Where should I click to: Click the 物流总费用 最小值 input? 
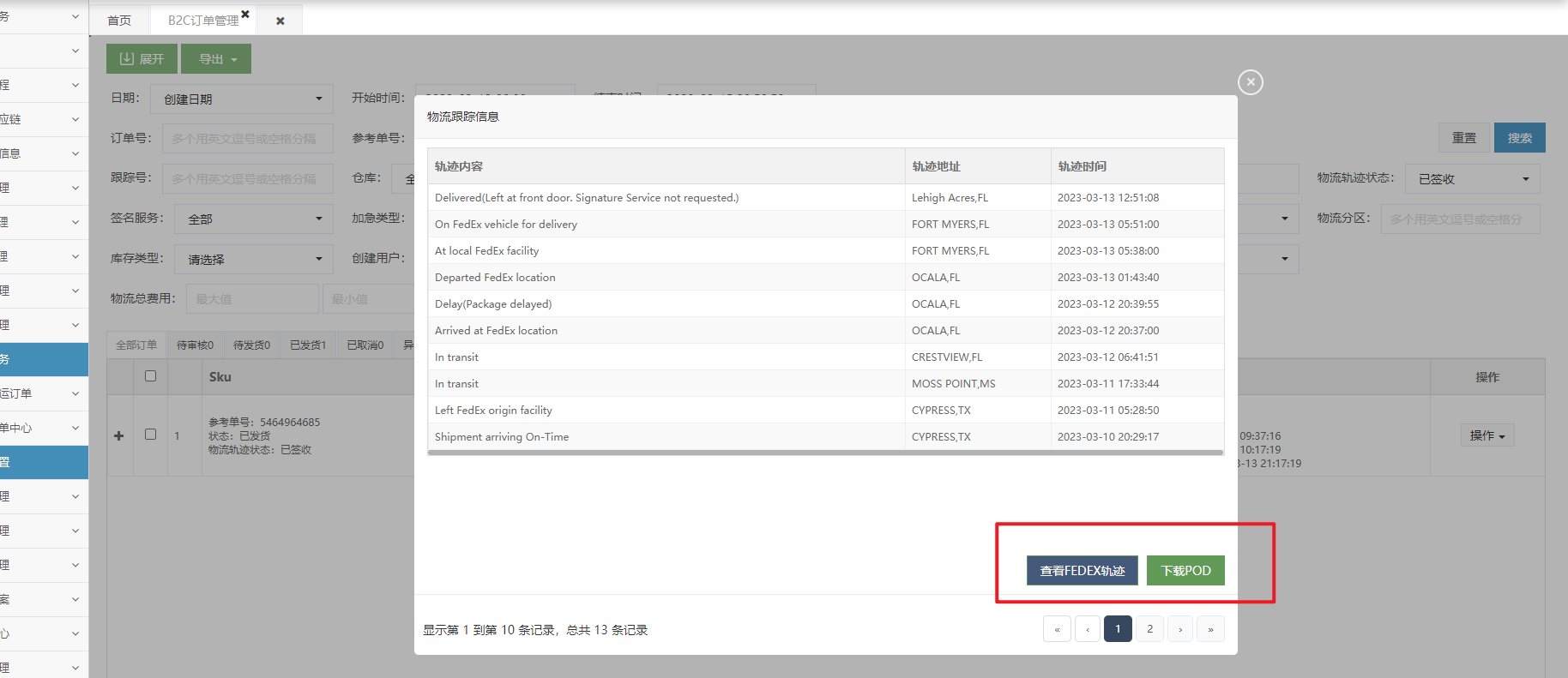369,298
